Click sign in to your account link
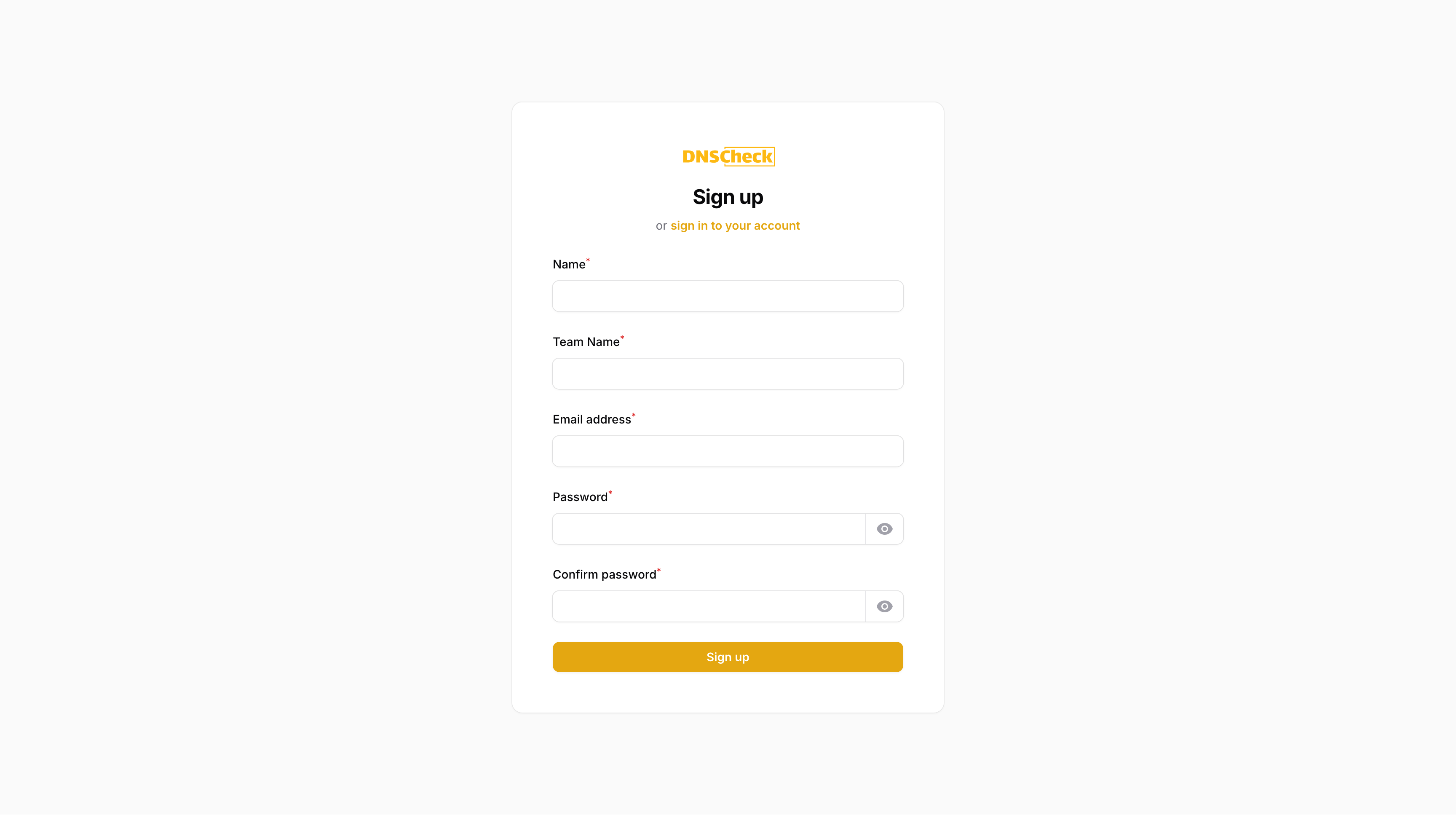This screenshot has height=815, width=1456. click(x=735, y=225)
